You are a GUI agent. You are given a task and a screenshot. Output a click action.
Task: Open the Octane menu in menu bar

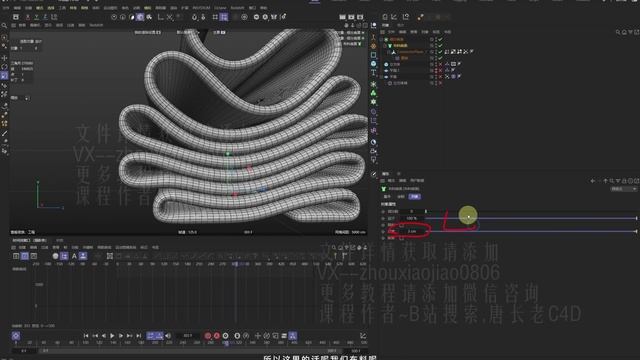220,7
